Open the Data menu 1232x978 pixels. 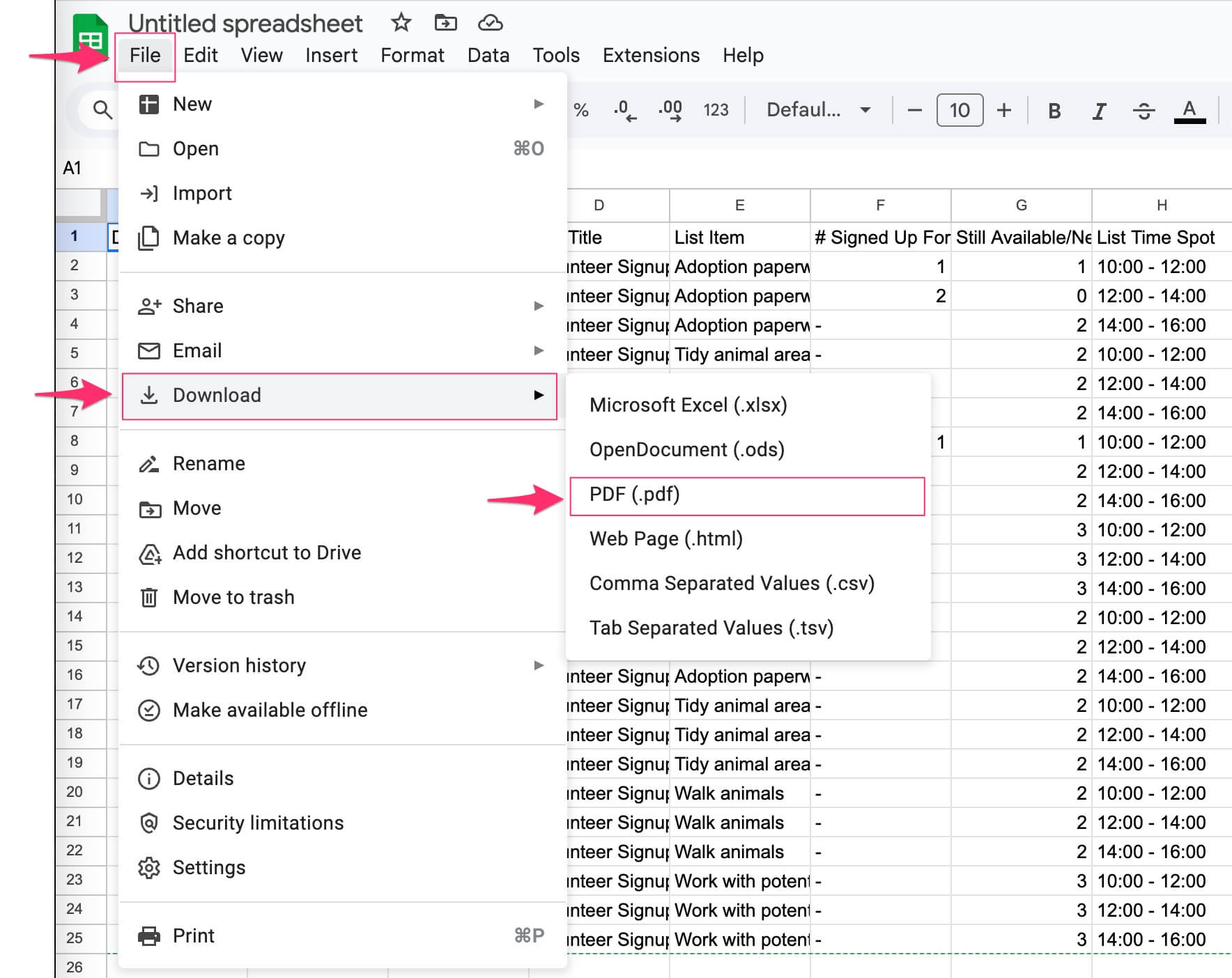pos(488,55)
